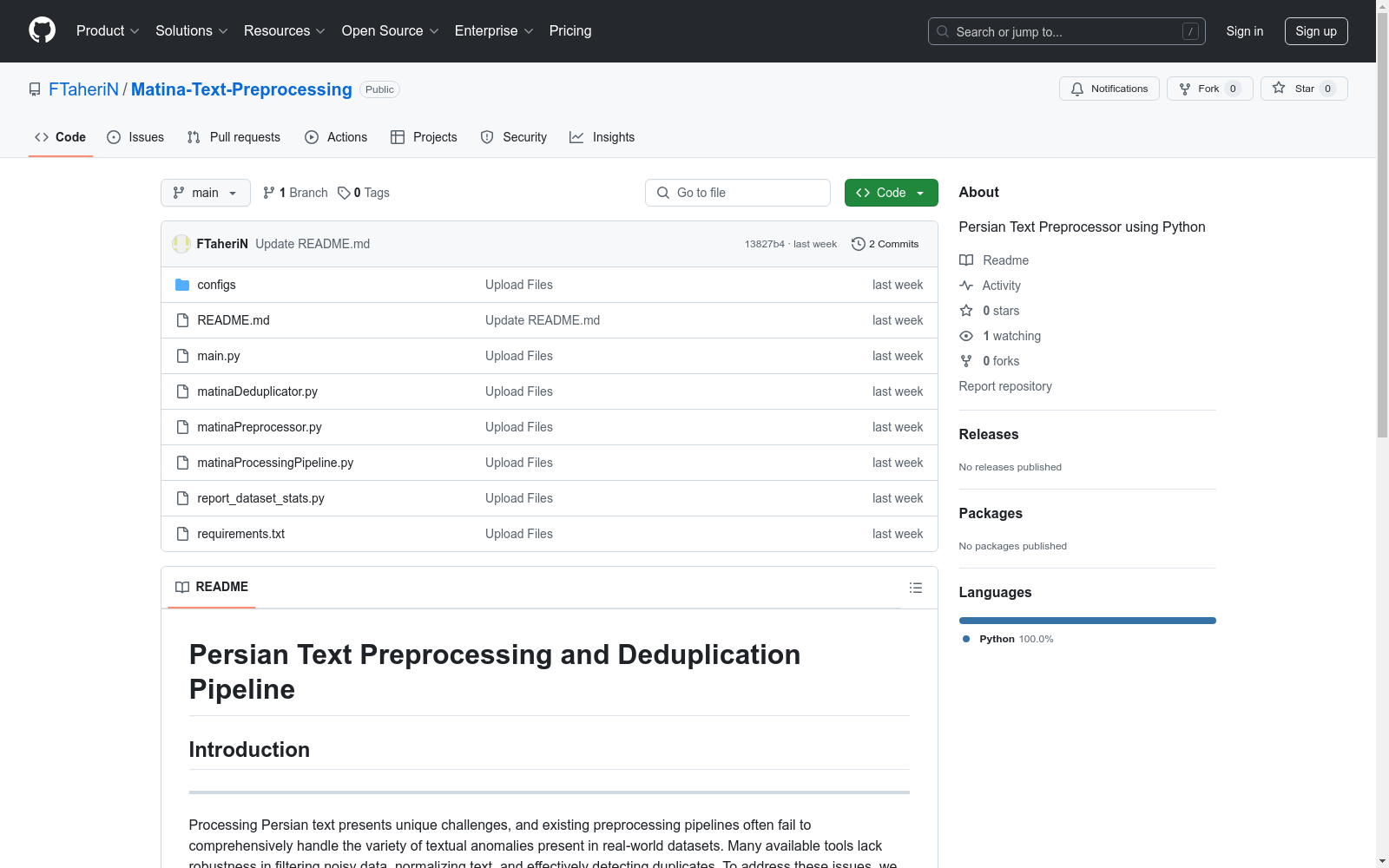The image size is (1389, 868).
Task: Expand the Enterprise menu
Action: tap(494, 31)
